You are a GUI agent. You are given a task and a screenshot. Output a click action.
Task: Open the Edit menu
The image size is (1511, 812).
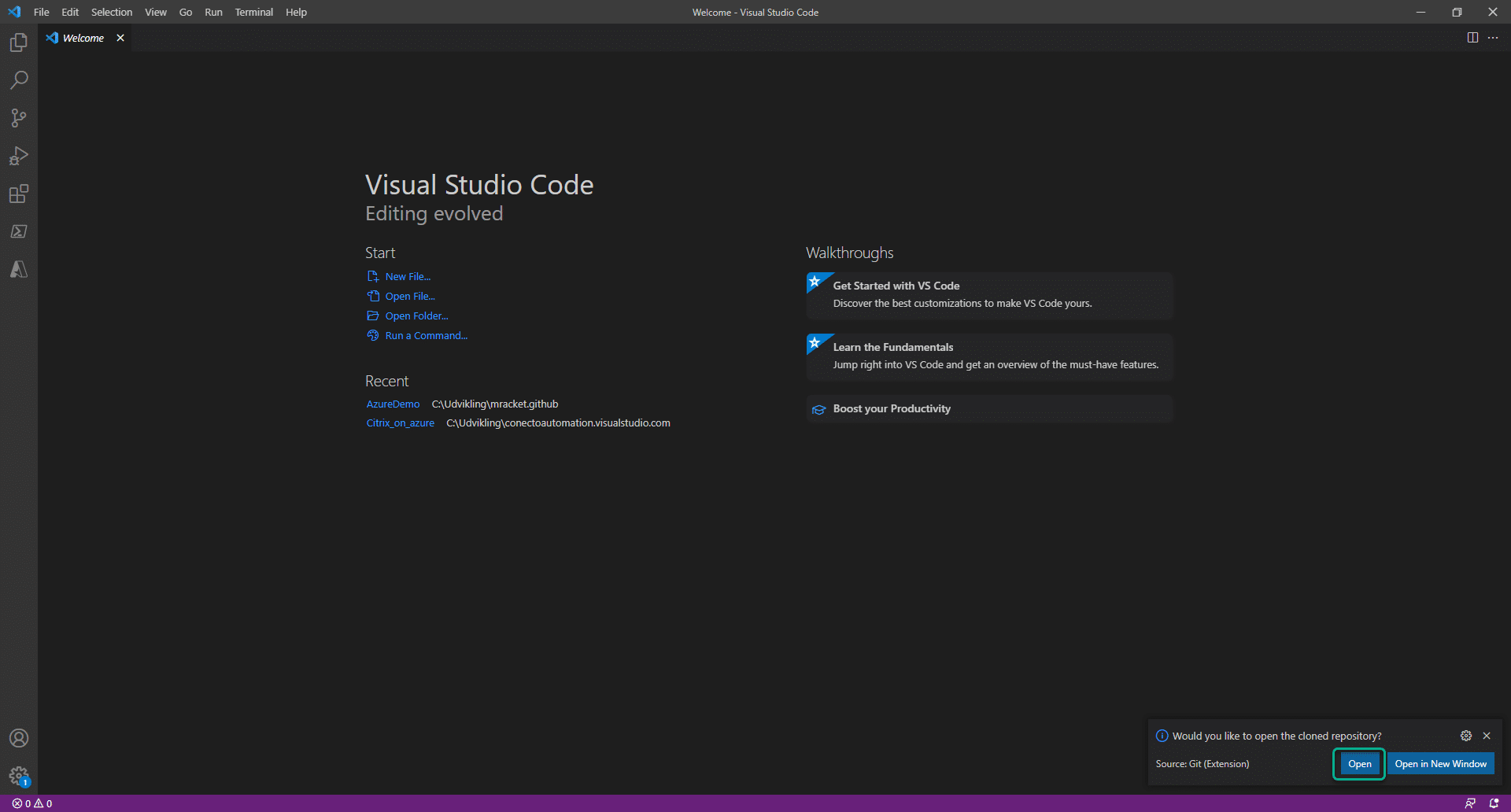tap(70, 12)
